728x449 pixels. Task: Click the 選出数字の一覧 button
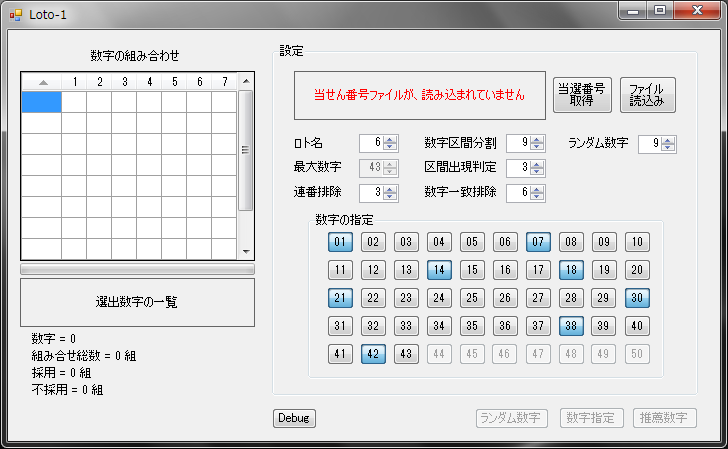tap(137, 302)
